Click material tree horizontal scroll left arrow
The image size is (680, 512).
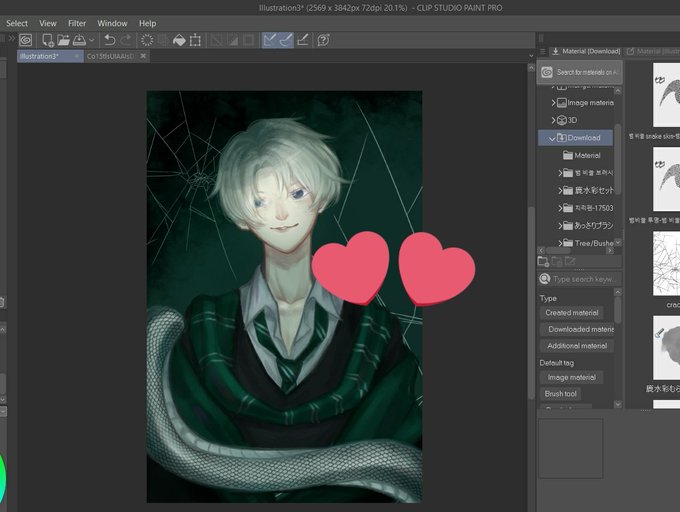pos(541,251)
